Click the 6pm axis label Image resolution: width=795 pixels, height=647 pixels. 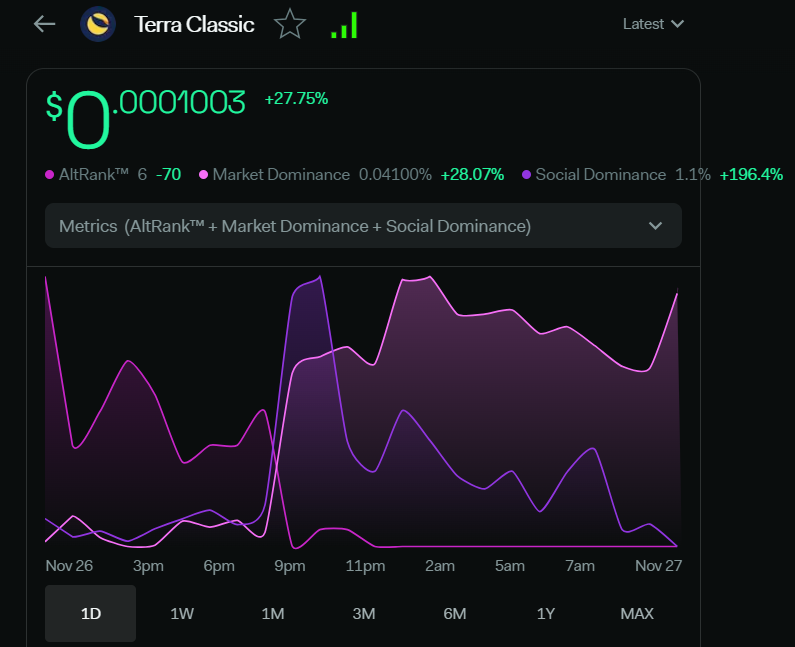coord(219,566)
